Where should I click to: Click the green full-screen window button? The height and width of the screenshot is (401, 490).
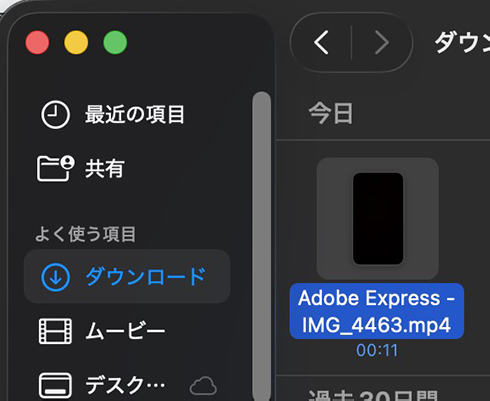coord(115,42)
